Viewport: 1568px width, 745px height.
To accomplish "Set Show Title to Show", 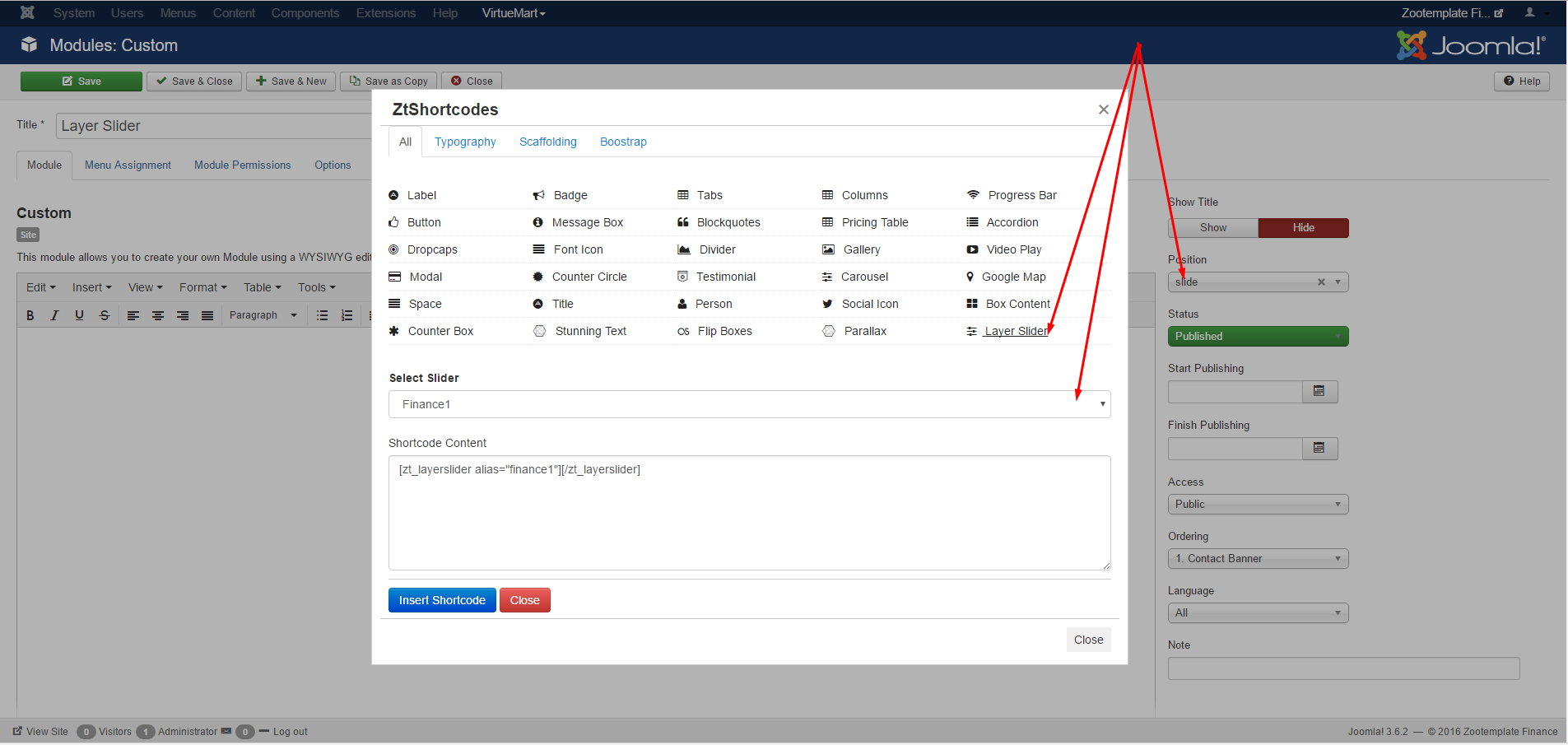I will pos(1213,228).
